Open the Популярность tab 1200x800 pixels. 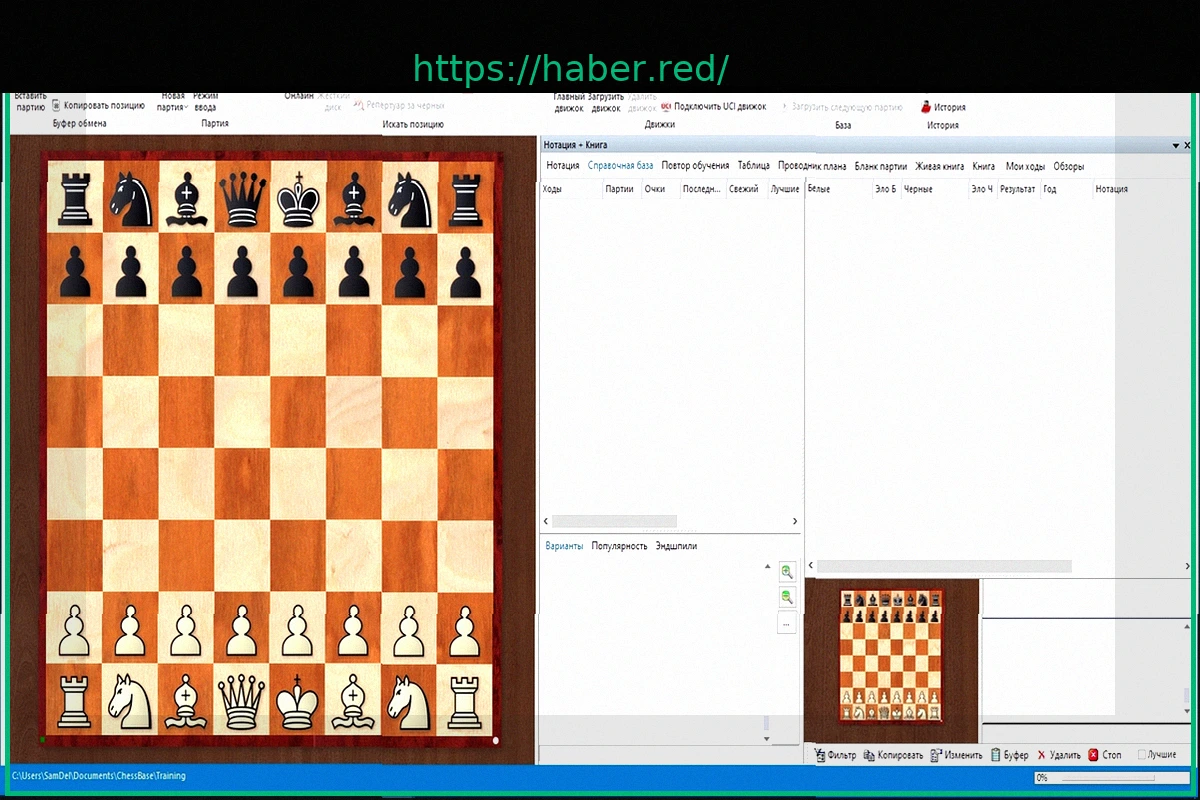coord(619,546)
